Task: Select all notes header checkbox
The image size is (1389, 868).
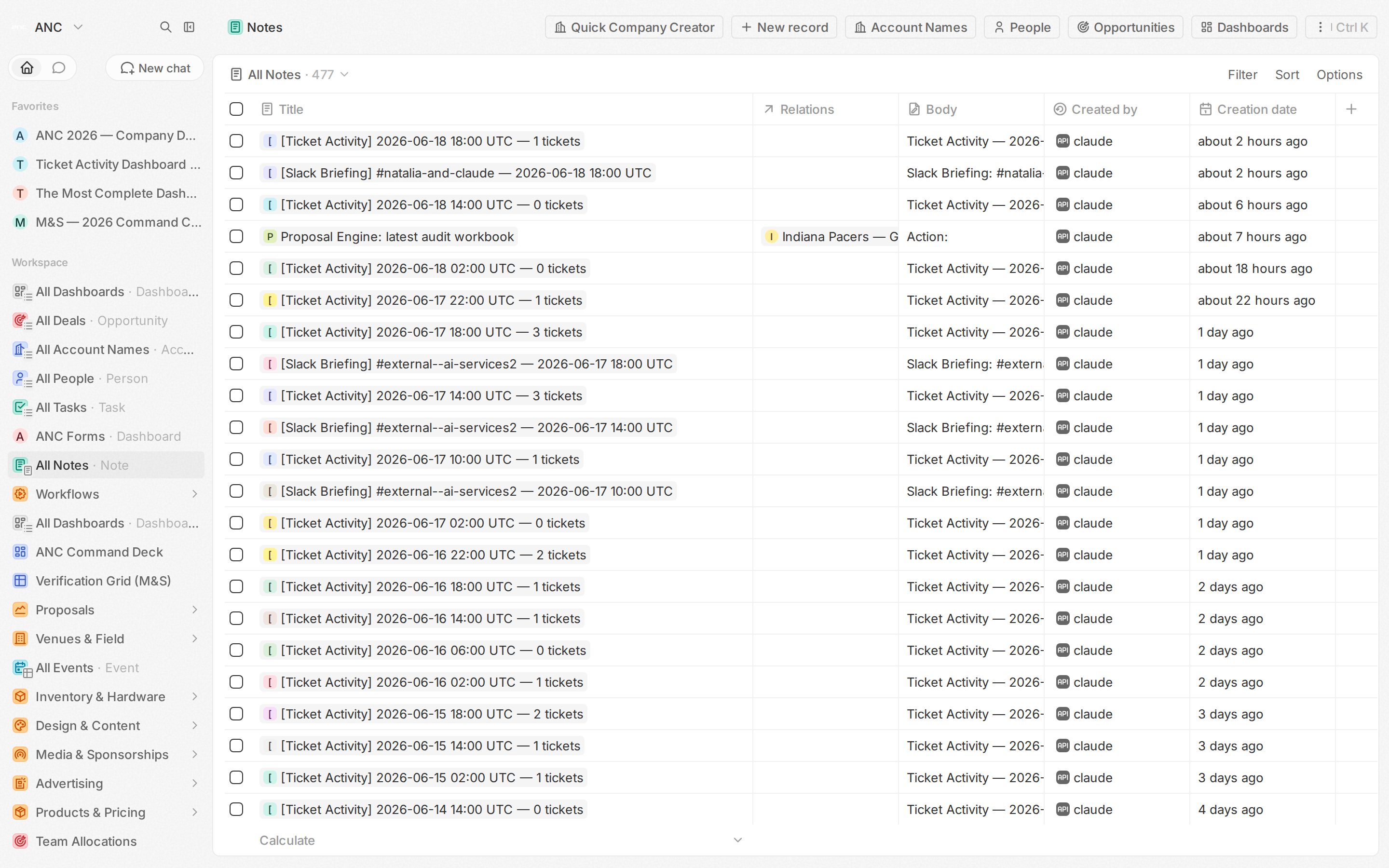Action: coord(236,109)
